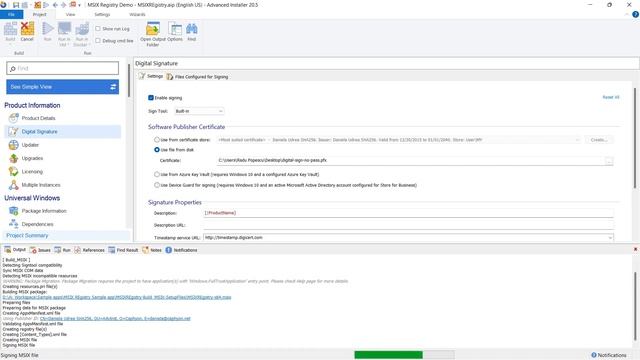This screenshot has width=640, height=360.
Task: Expand the certificate store dropdown
Action: pos(577,140)
